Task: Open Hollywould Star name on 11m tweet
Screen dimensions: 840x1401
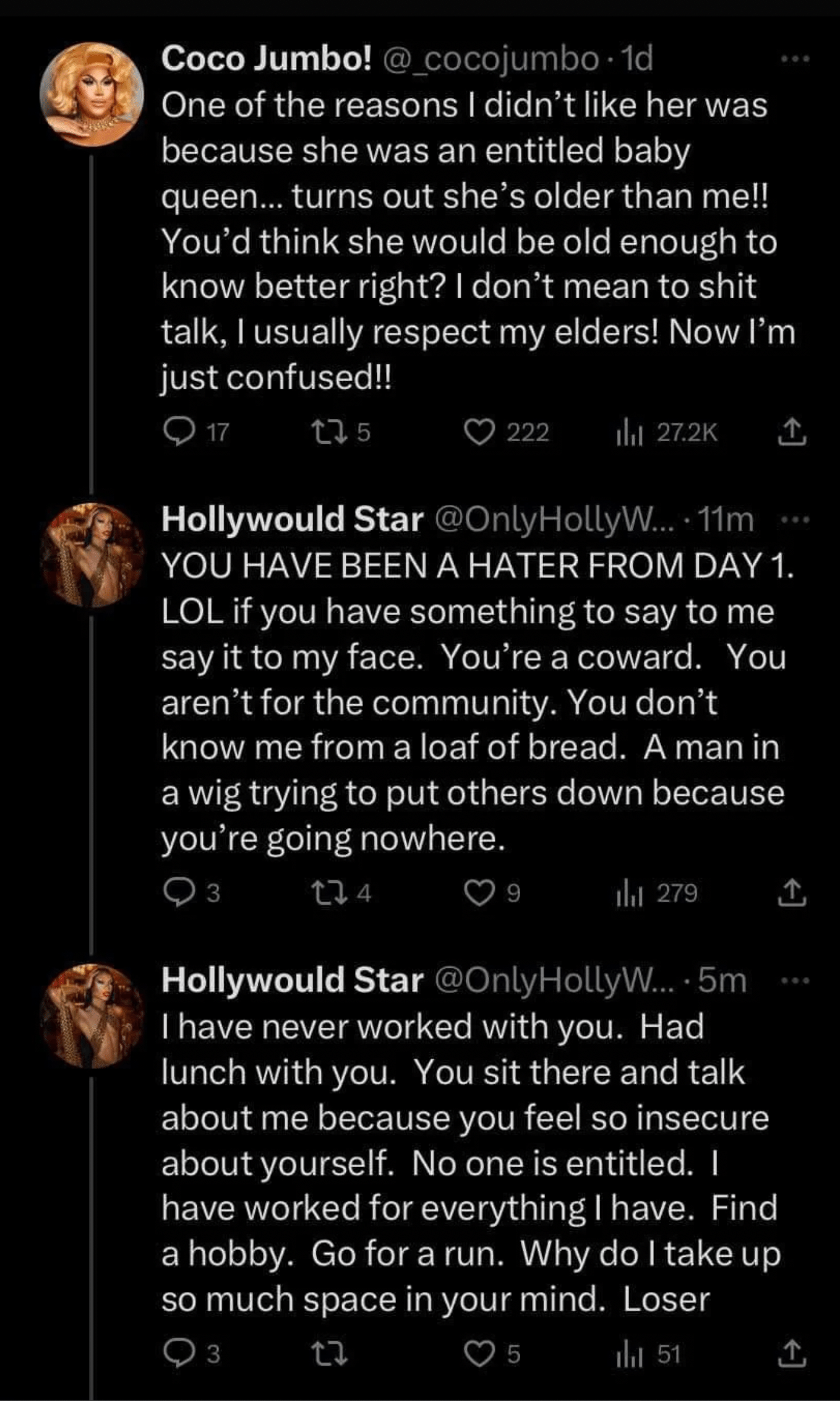Action: 293,520
